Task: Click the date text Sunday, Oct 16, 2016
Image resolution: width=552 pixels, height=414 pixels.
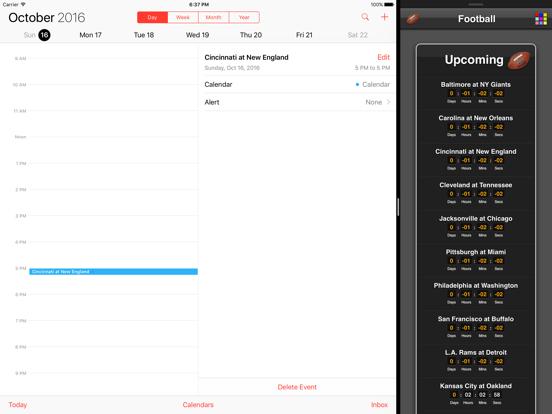Action: 232,68
